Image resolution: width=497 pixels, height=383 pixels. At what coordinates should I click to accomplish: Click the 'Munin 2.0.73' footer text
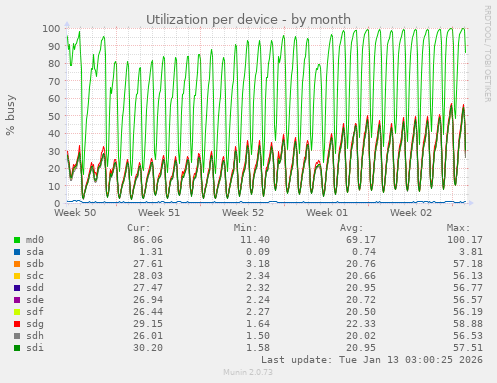[x=248, y=372]
